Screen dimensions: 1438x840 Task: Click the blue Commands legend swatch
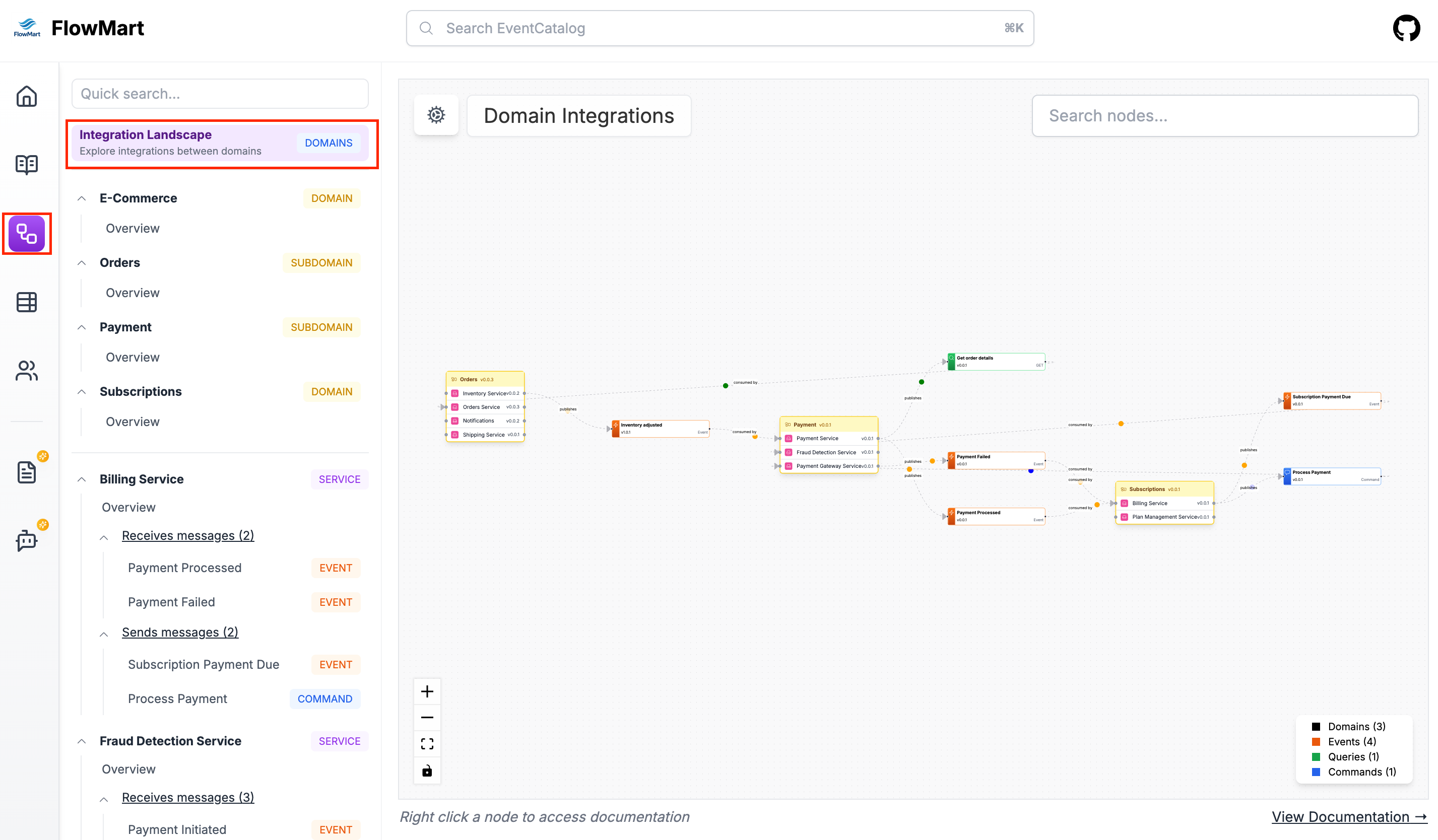click(x=1316, y=772)
